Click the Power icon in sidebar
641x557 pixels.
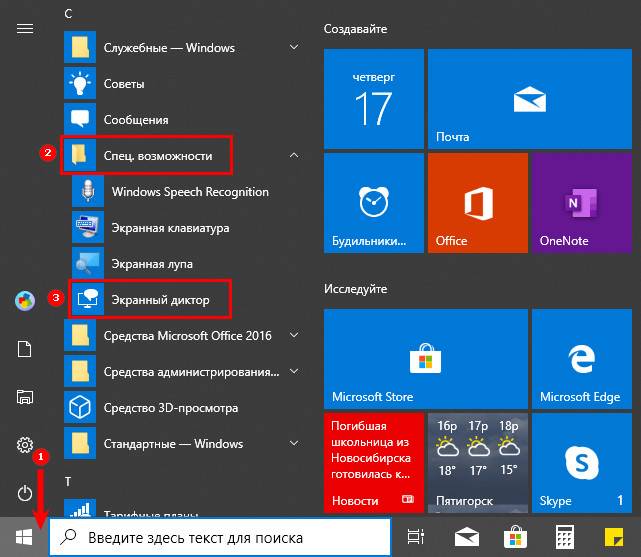[25, 492]
